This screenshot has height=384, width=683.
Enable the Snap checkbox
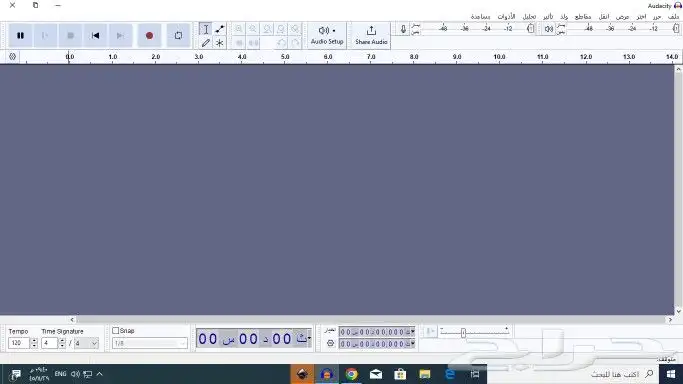click(115, 331)
